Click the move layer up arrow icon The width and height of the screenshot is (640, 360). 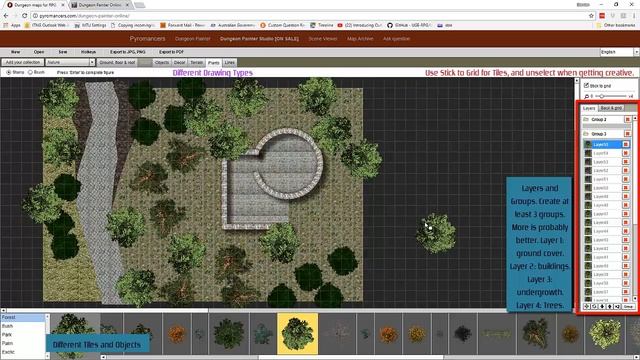610,307
